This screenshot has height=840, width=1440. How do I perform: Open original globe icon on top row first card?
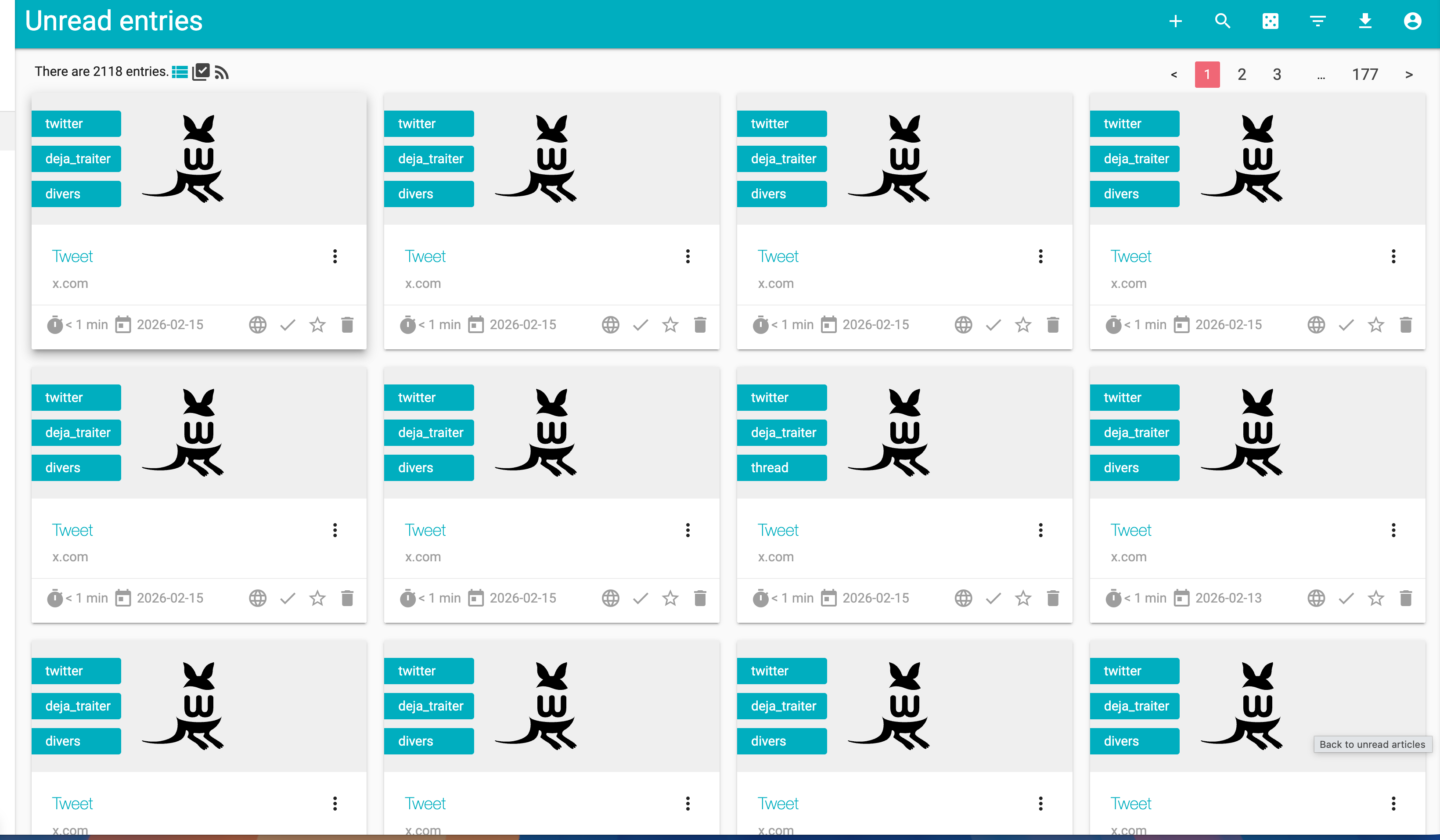click(x=258, y=325)
